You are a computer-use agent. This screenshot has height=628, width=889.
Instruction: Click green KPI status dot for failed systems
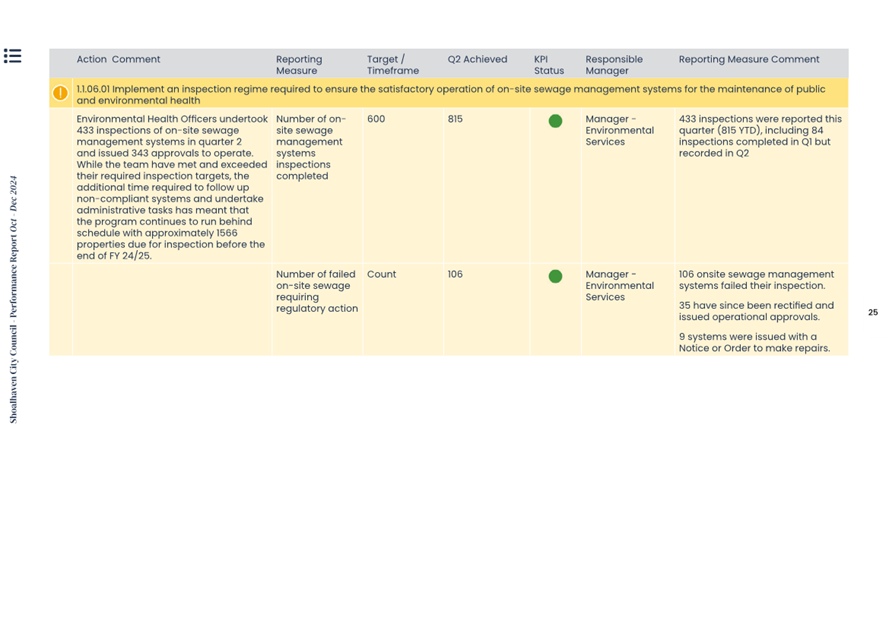click(x=555, y=276)
